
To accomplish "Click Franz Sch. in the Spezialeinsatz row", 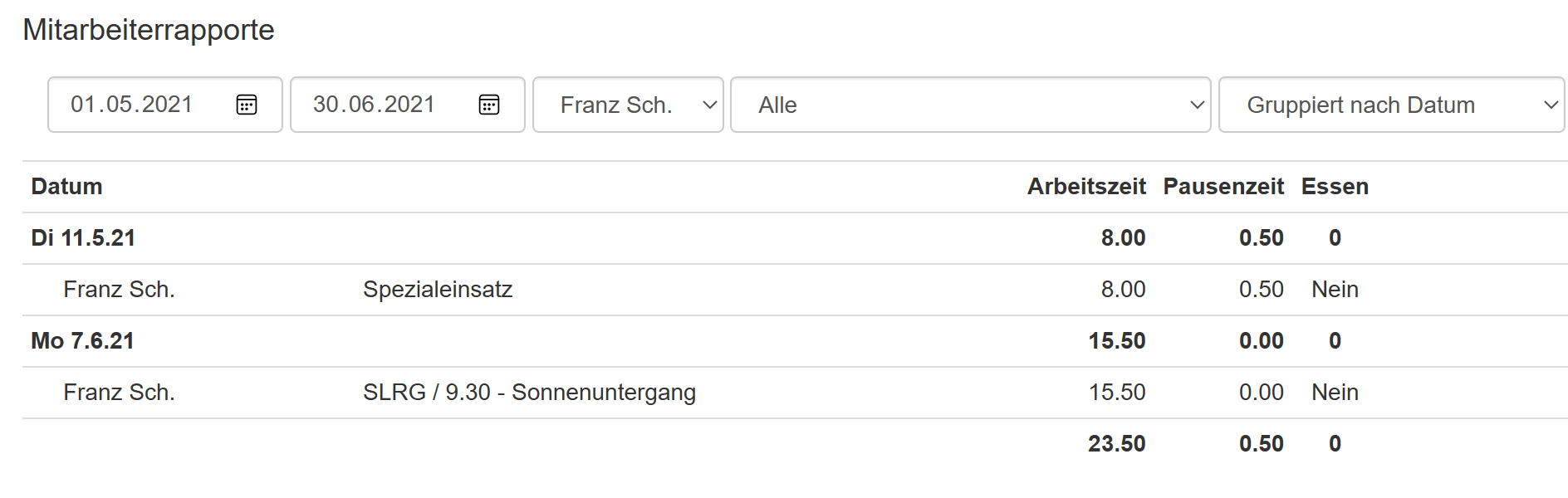I will (x=119, y=290).
